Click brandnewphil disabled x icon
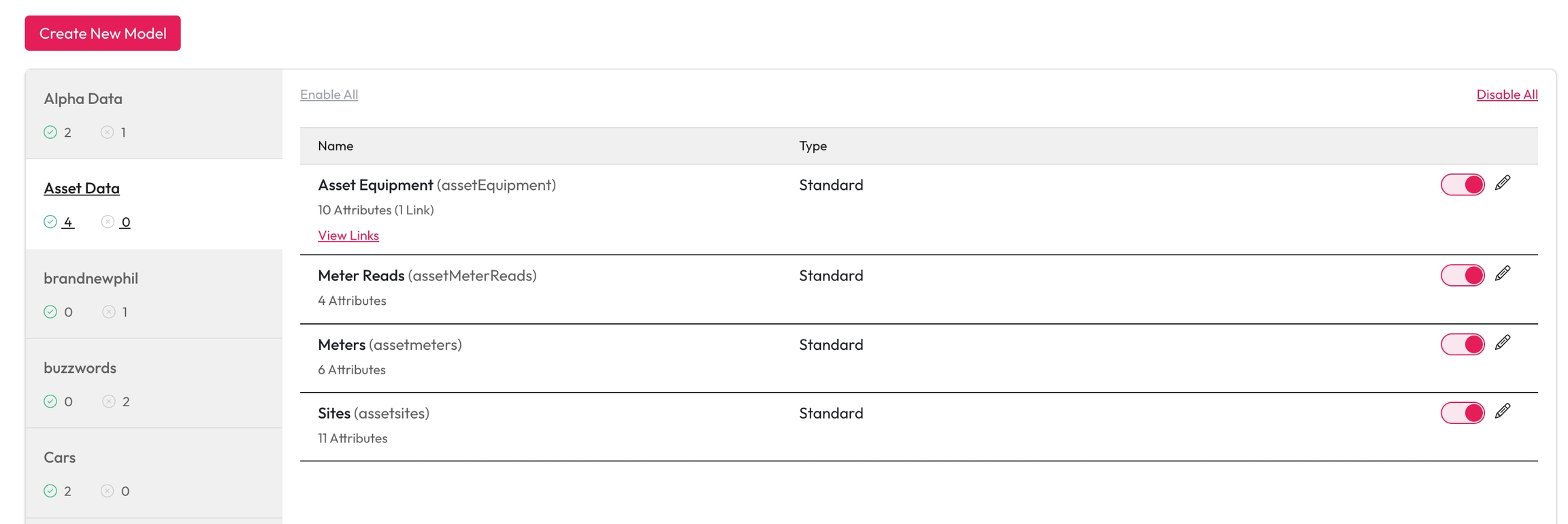This screenshot has height=524, width=1568. tap(109, 312)
